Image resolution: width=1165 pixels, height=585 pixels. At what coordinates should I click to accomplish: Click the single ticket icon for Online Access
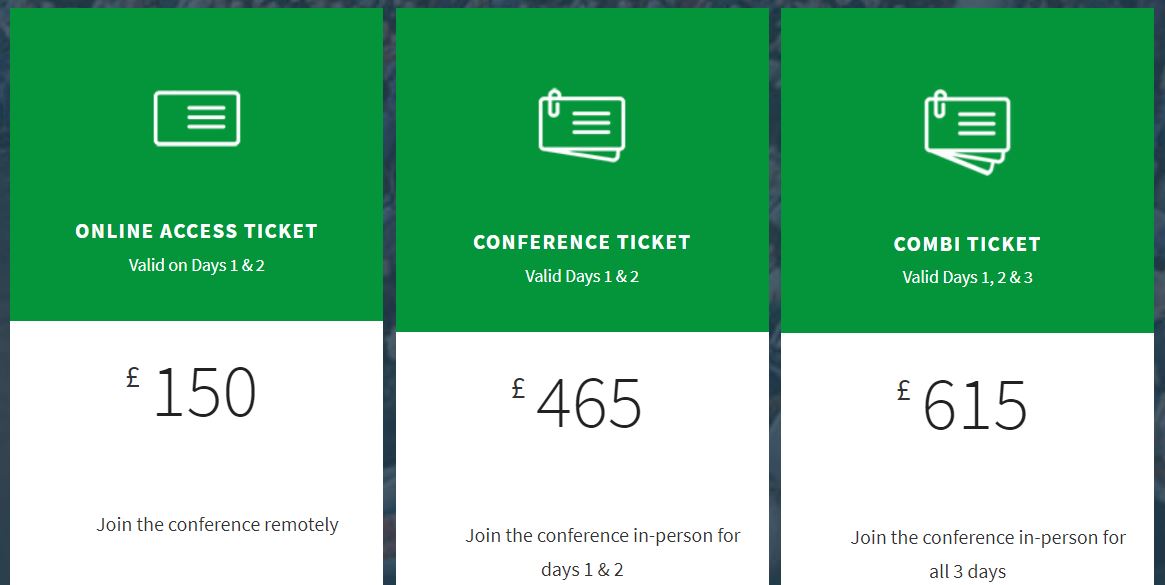[x=197, y=119]
